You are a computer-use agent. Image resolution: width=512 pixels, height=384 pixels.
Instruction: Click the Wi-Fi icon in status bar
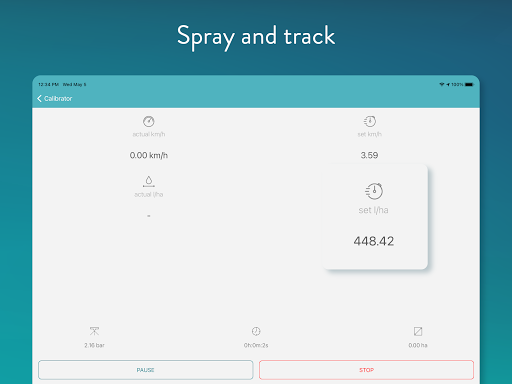click(x=442, y=85)
